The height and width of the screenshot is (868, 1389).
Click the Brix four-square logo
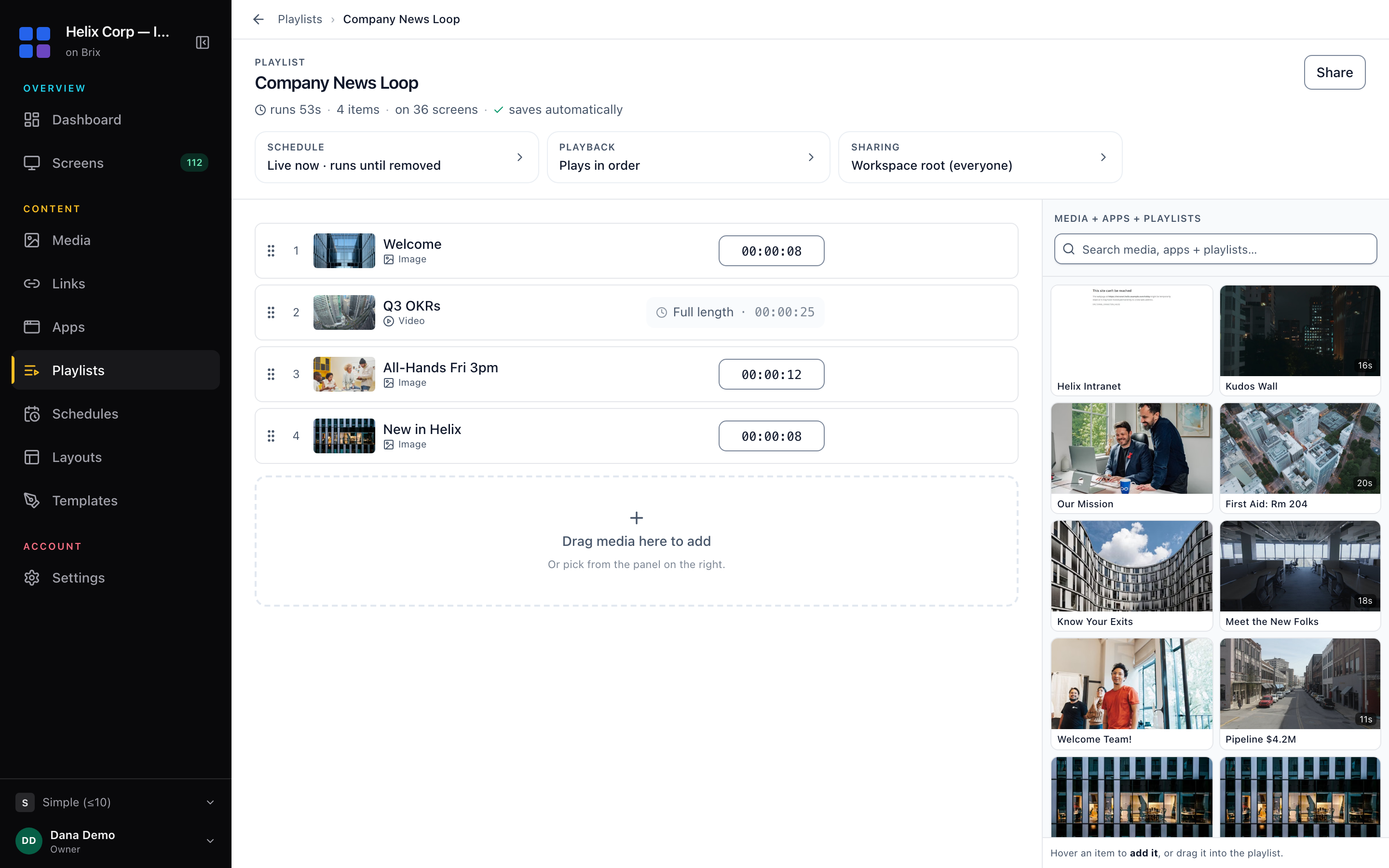point(34,42)
